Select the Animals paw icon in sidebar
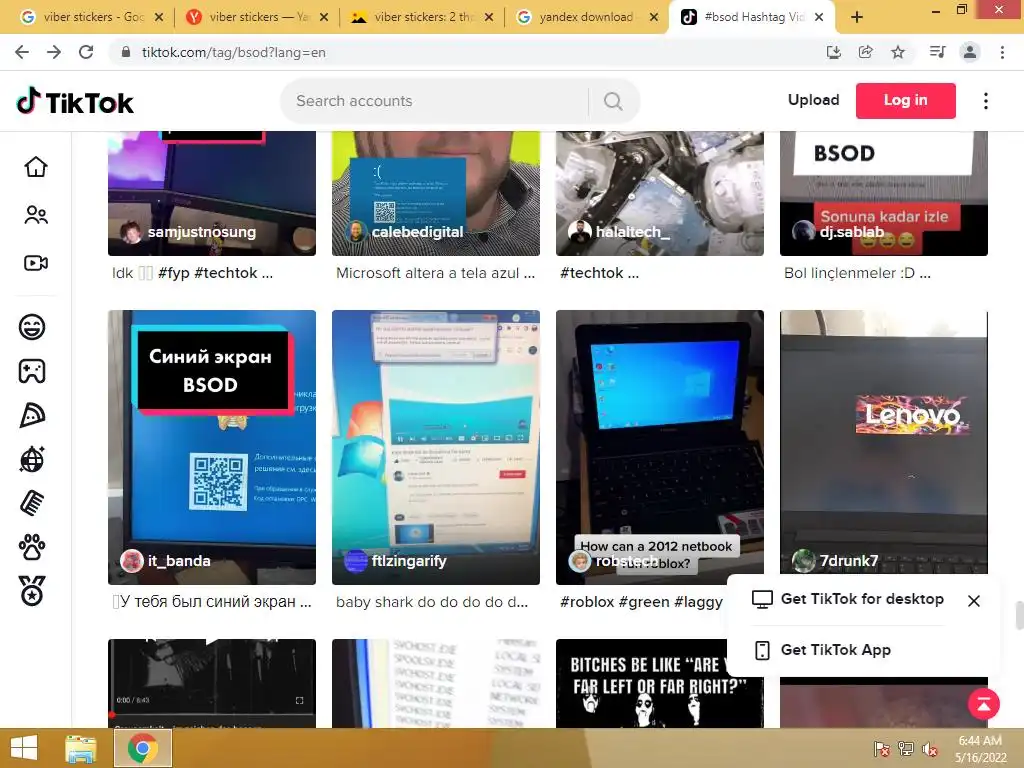 [x=32, y=547]
